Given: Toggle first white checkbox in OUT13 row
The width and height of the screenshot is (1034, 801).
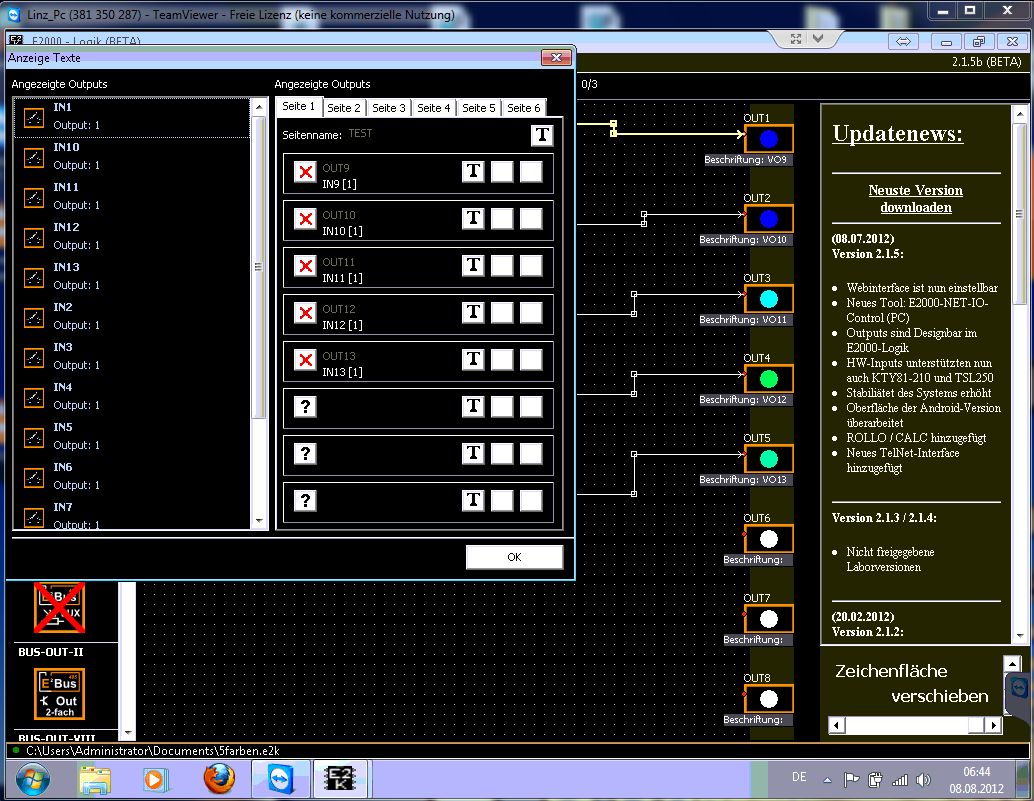Looking at the screenshot, I should click(502, 359).
